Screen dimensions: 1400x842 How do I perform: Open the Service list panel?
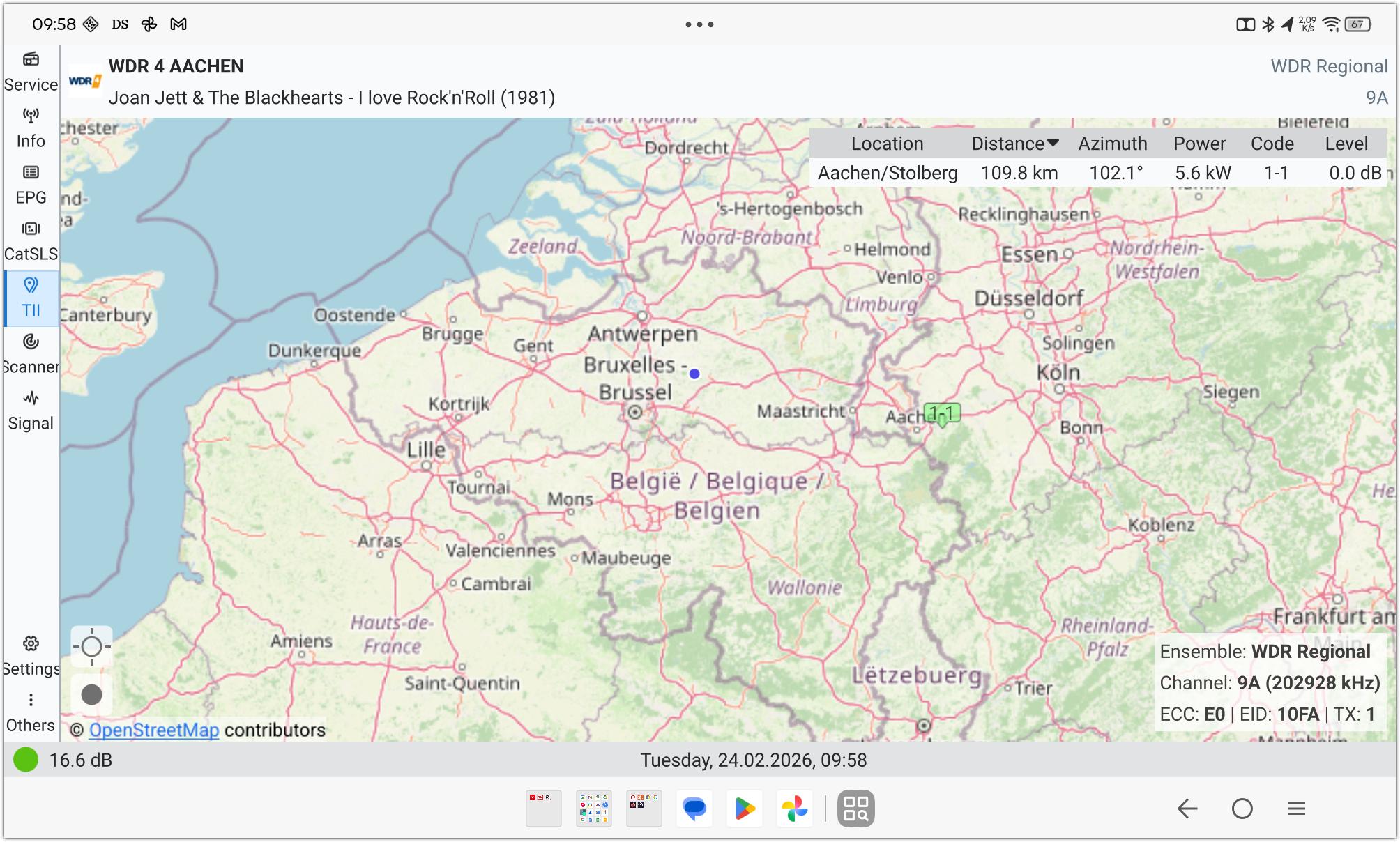click(x=31, y=72)
